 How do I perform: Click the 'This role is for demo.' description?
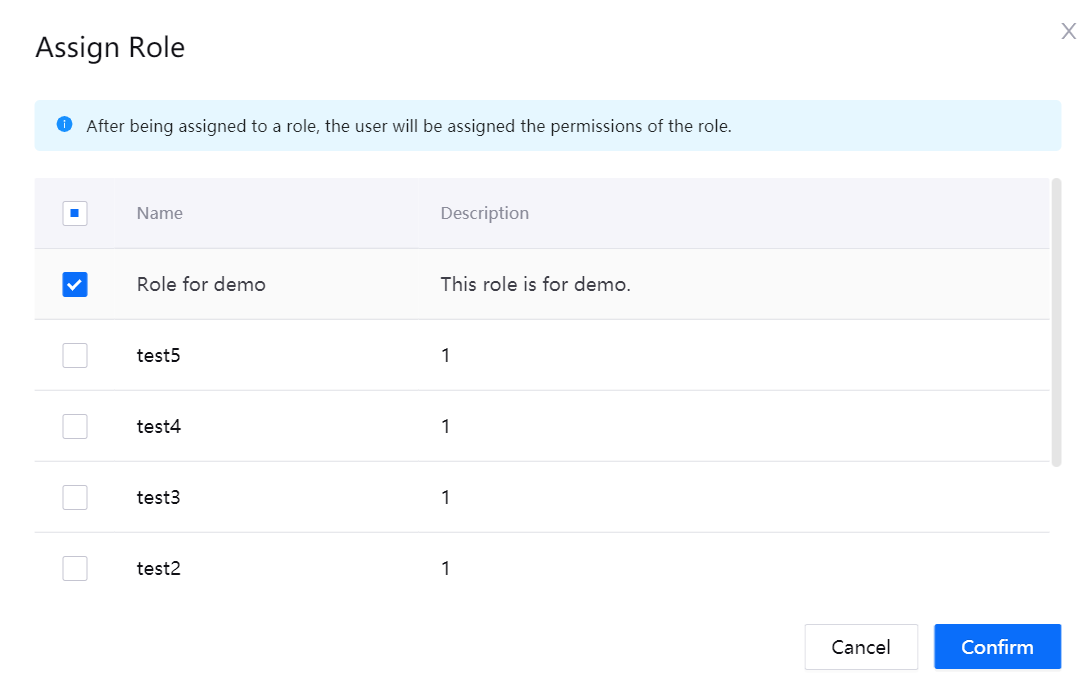535,285
